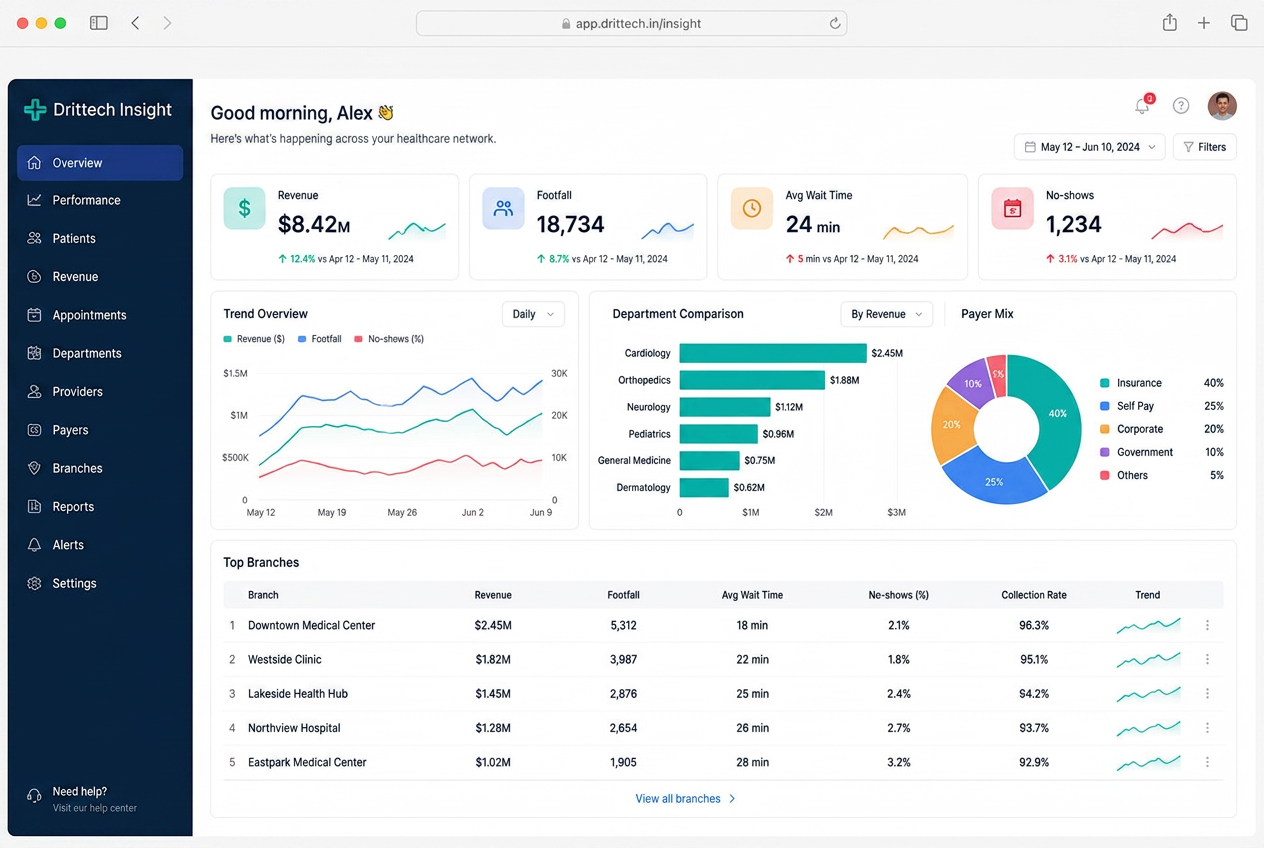
Task: Click Lakeside Health Hub branch name
Action: click(x=298, y=694)
